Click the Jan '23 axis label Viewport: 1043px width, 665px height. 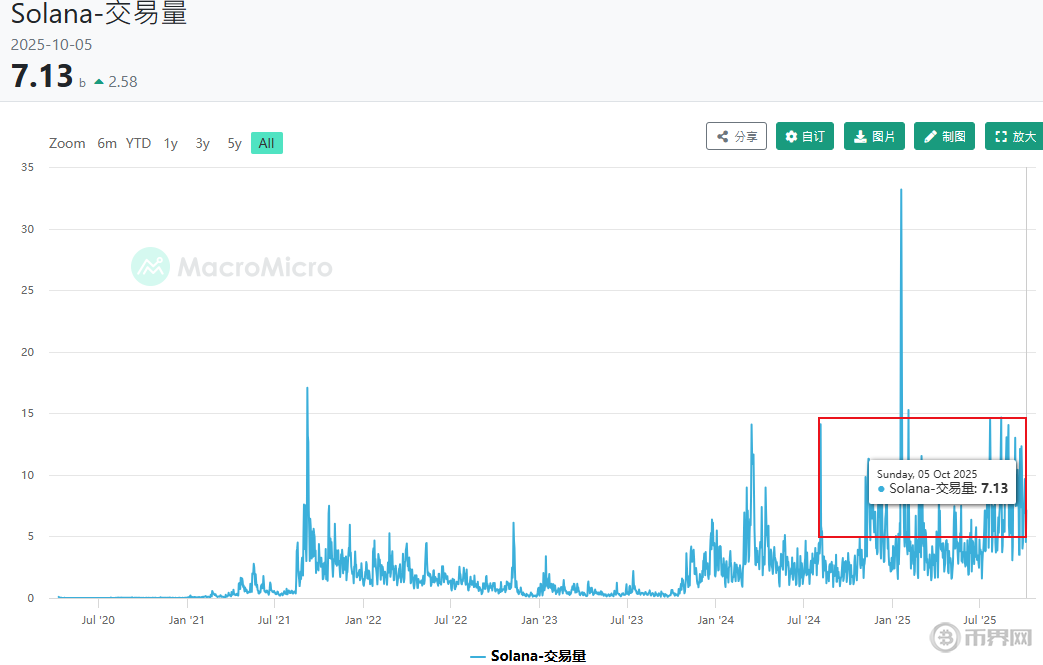click(539, 620)
